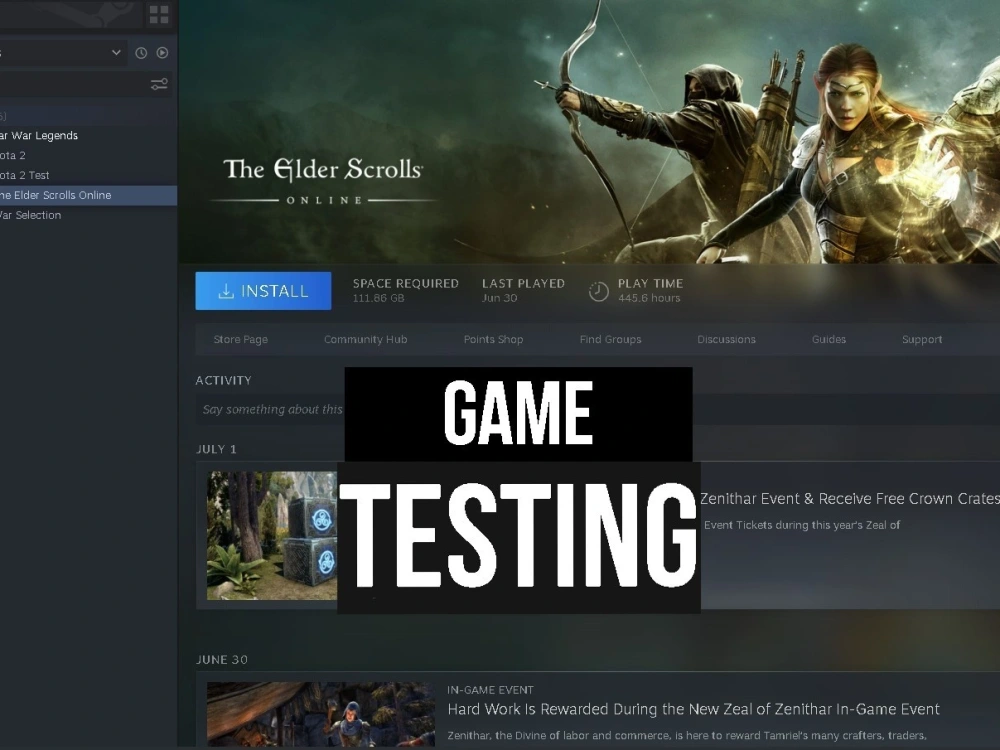This screenshot has width=1000, height=750.
Task: Open the Support tab
Action: tap(922, 339)
